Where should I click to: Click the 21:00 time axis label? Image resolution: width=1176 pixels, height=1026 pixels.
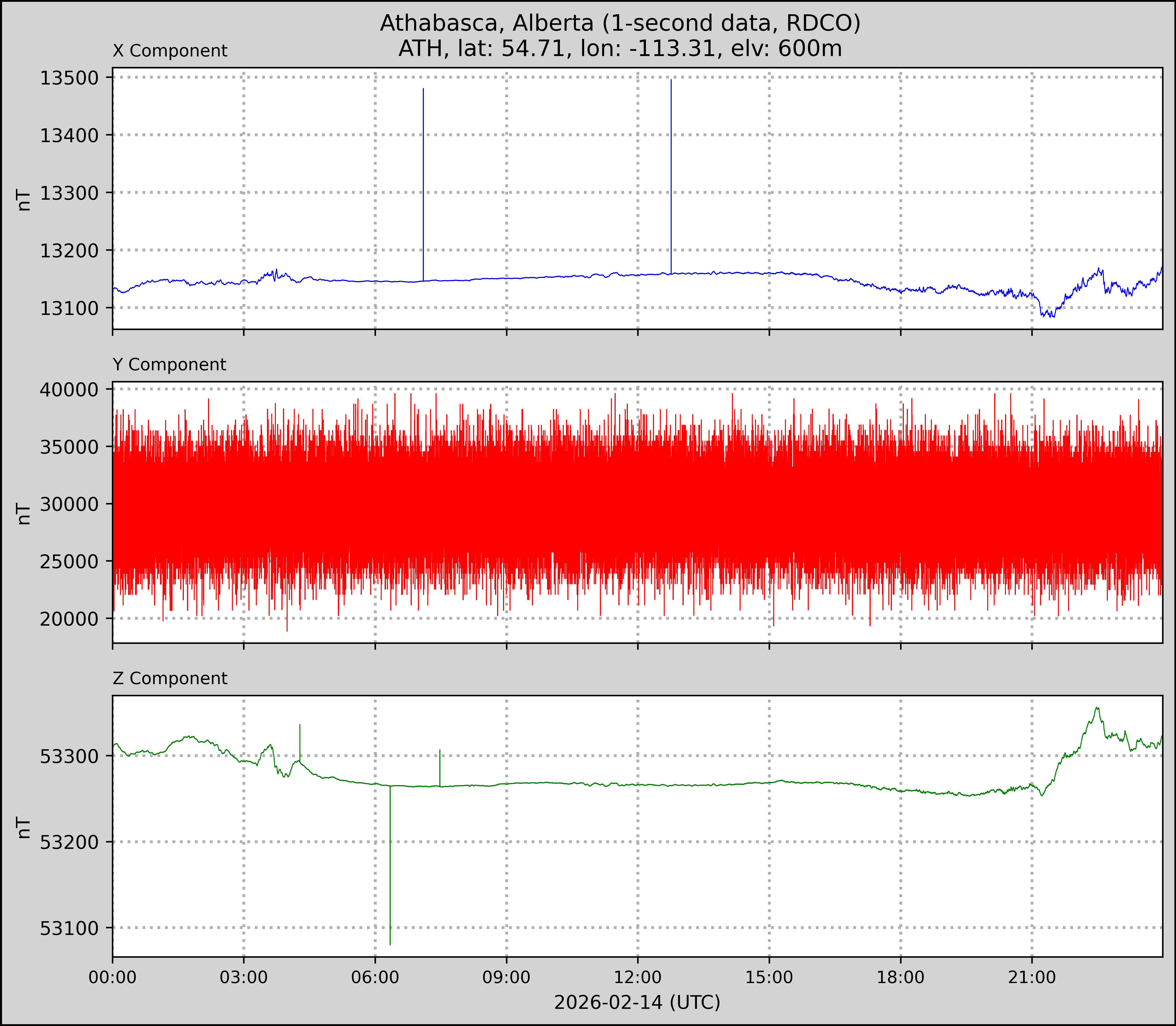tap(1032, 977)
